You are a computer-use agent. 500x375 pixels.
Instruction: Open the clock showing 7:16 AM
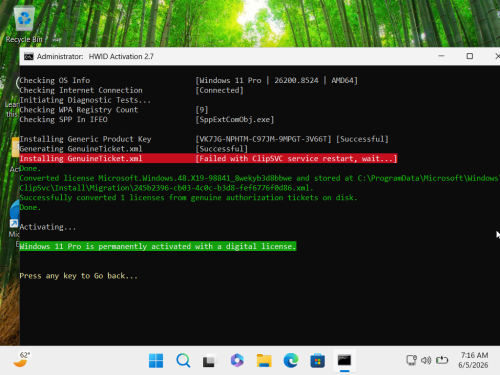474,360
